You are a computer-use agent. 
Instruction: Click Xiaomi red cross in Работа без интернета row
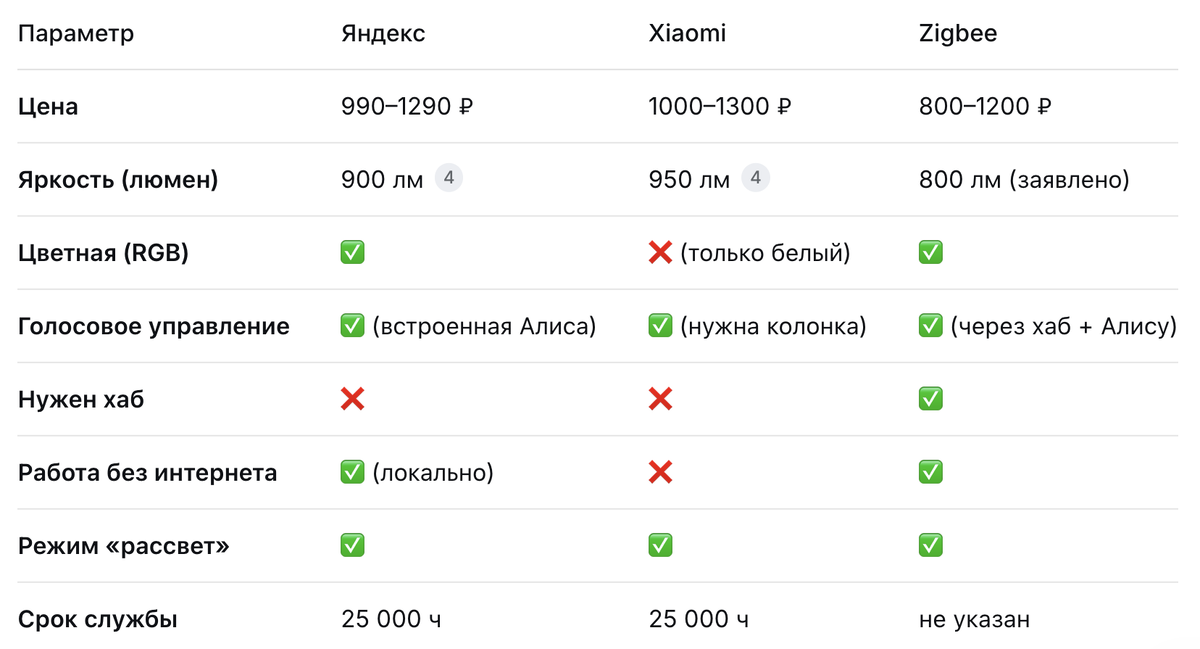click(x=660, y=472)
